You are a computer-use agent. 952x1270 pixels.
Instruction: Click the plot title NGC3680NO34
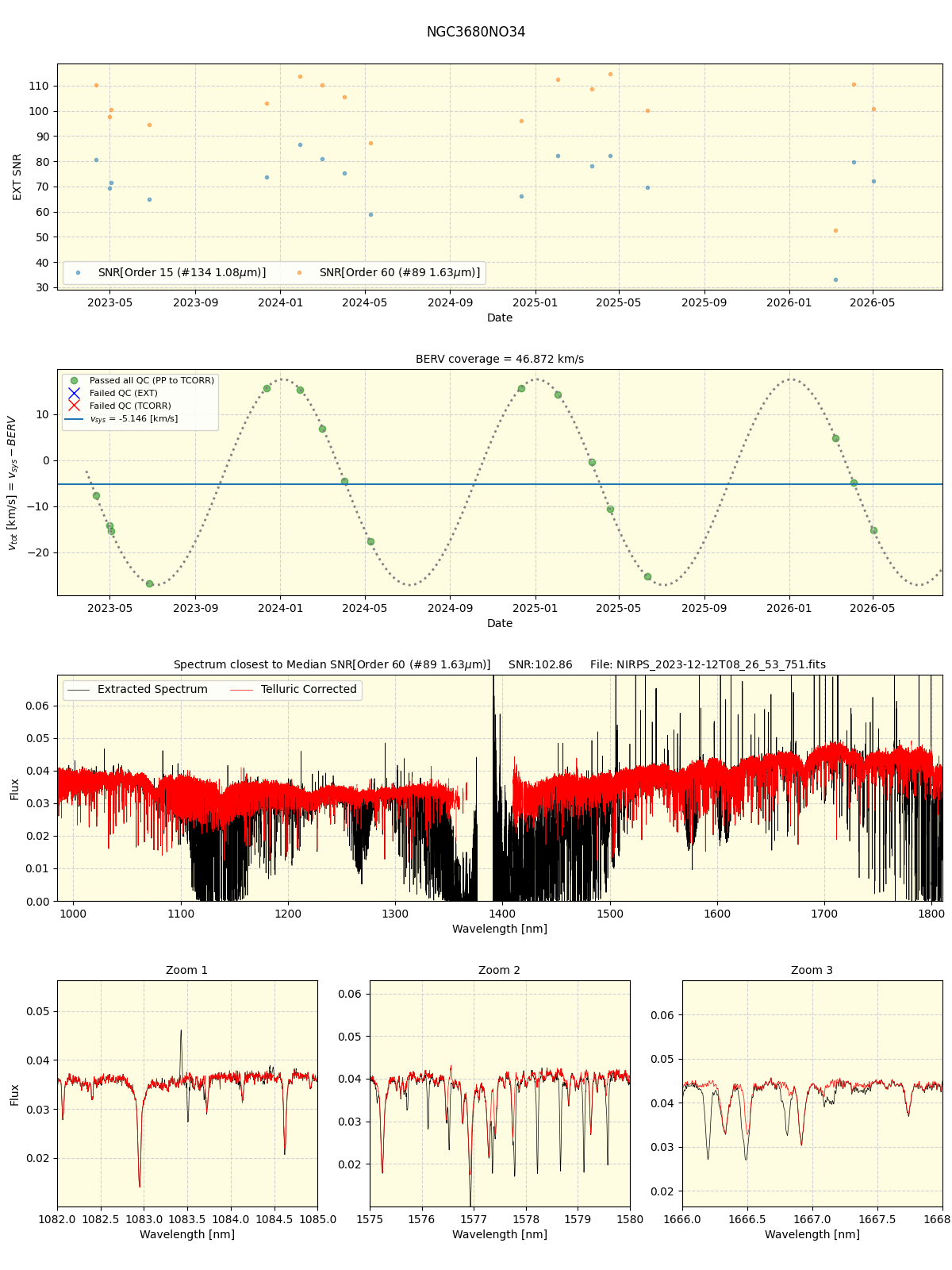(475, 33)
